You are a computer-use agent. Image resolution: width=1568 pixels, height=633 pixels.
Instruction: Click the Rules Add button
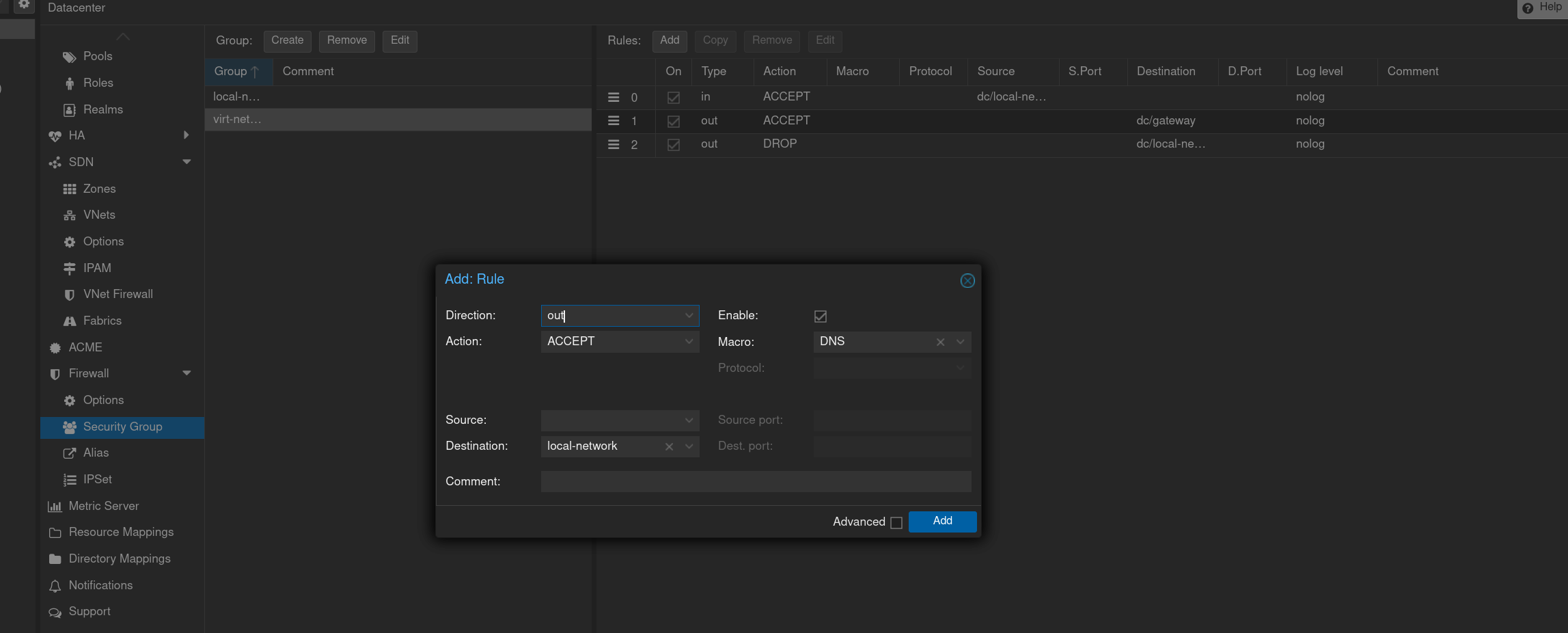[670, 40]
